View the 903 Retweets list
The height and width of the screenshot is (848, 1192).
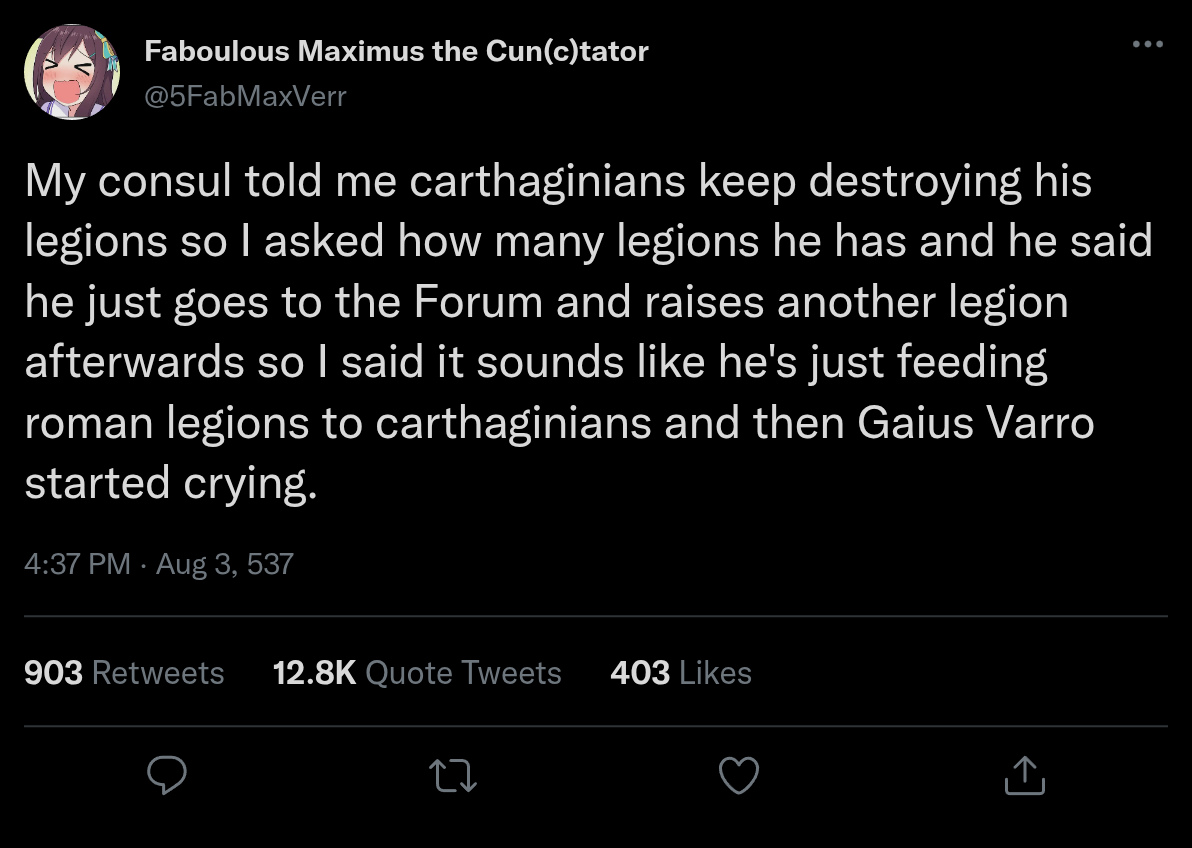click(x=124, y=672)
